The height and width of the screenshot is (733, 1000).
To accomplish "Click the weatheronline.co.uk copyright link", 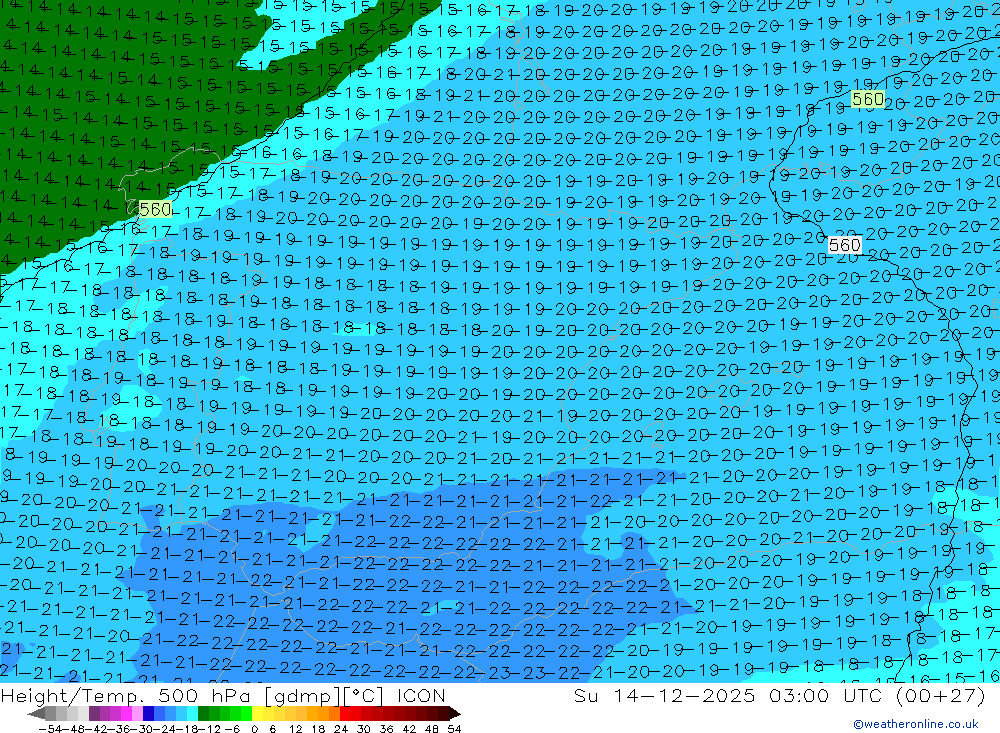I will click(x=916, y=724).
